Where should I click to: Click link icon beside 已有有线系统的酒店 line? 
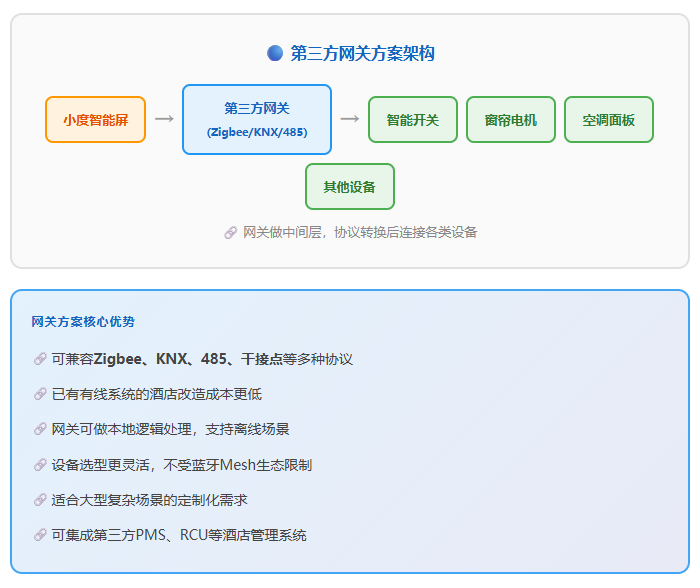click(x=40, y=394)
